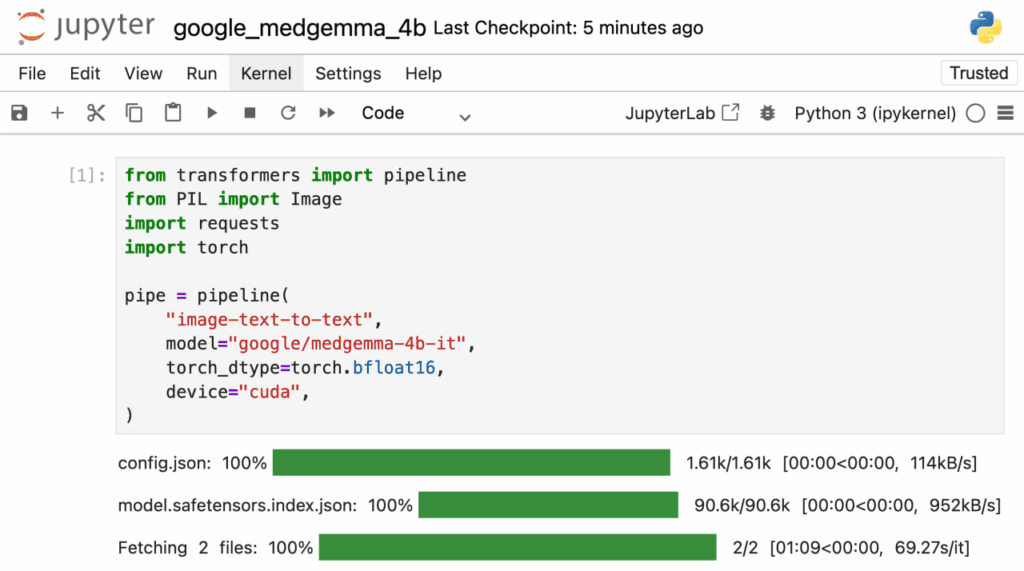
Task: Interrupt the kernel with the stop icon
Action: (250, 113)
